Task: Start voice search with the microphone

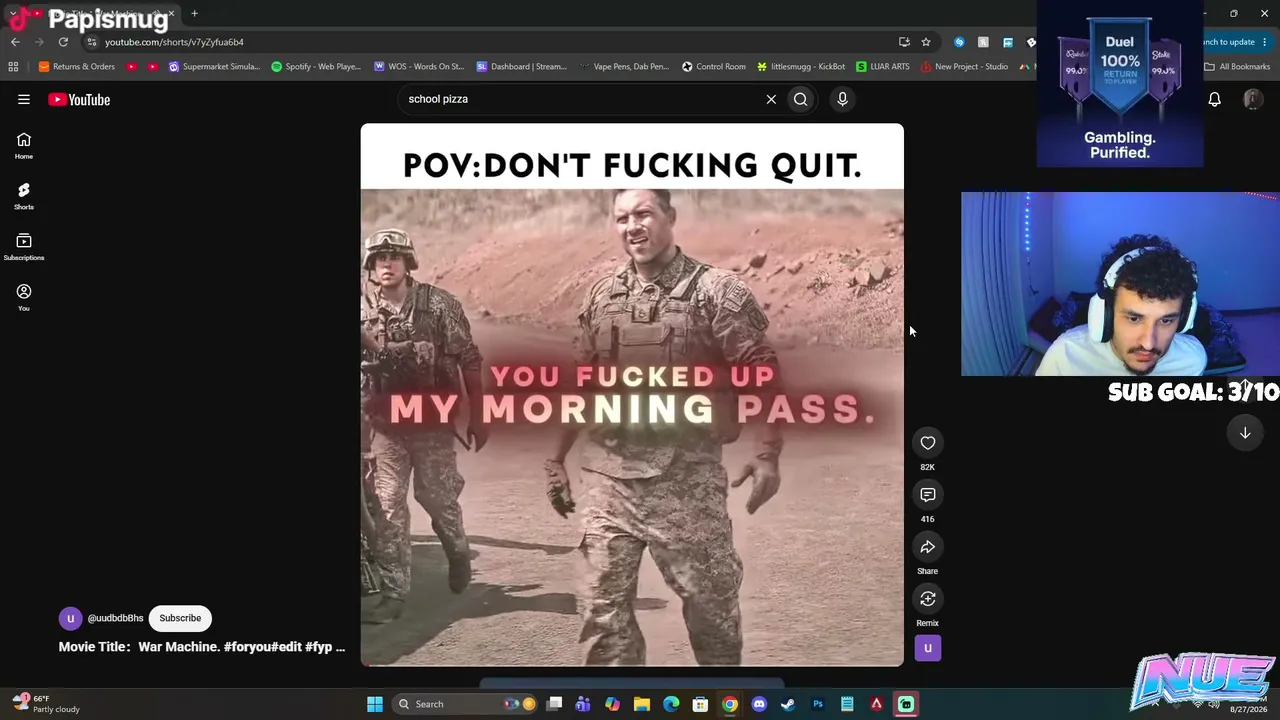Action: [842, 99]
